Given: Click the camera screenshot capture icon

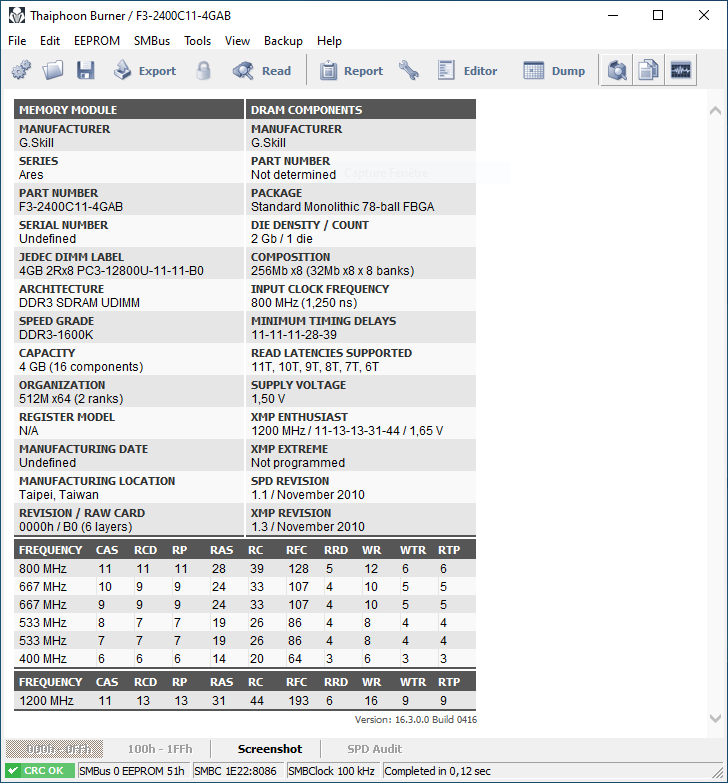Looking at the screenshot, I should pyautogui.click(x=617, y=70).
